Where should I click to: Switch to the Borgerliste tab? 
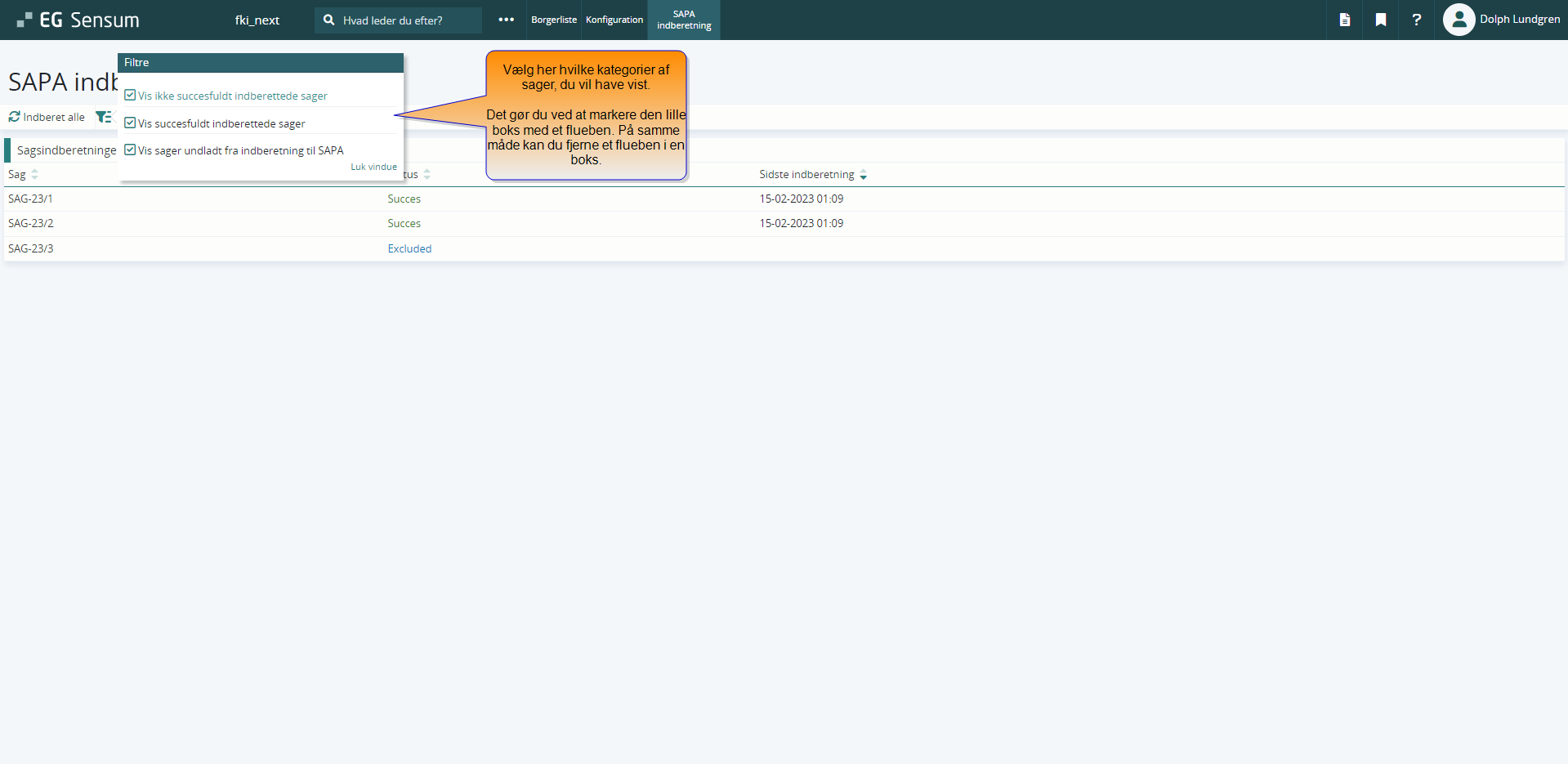pyautogui.click(x=553, y=20)
